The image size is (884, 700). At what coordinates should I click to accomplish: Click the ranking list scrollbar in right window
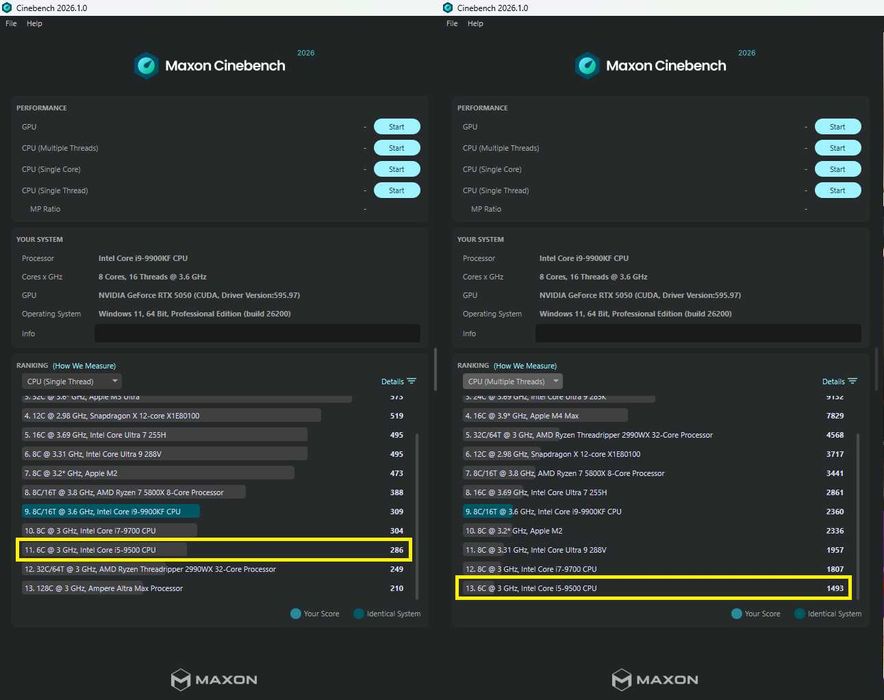click(858, 516)
